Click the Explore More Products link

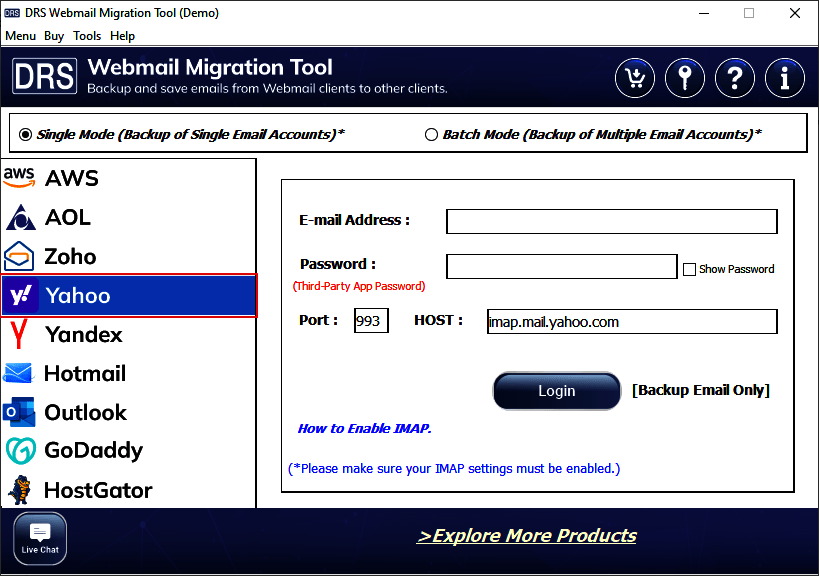coord(526,536)
